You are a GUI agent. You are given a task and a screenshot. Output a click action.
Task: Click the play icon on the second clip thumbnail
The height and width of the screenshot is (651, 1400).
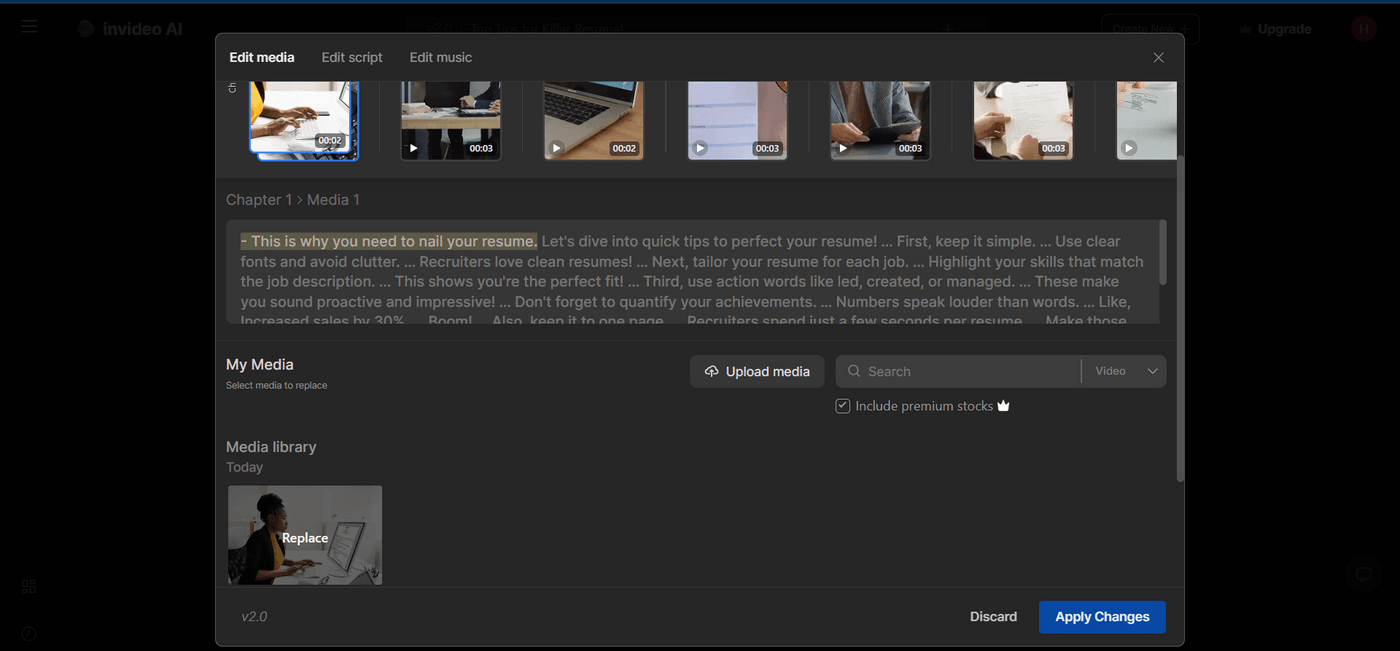click(x=414, y=148)
